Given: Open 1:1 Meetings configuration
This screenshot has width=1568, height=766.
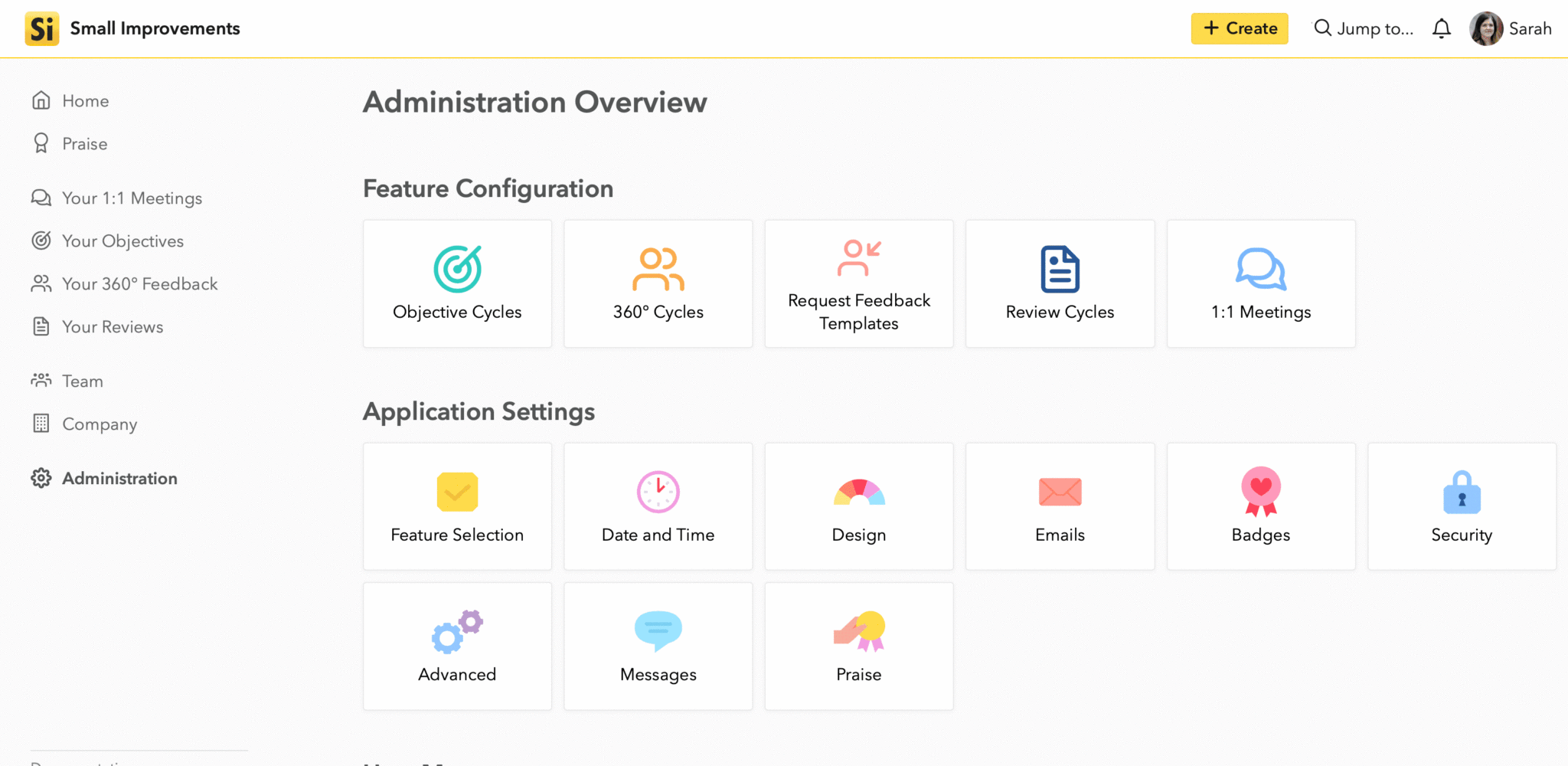Looking at the screenshot, I should (1260, 283).
